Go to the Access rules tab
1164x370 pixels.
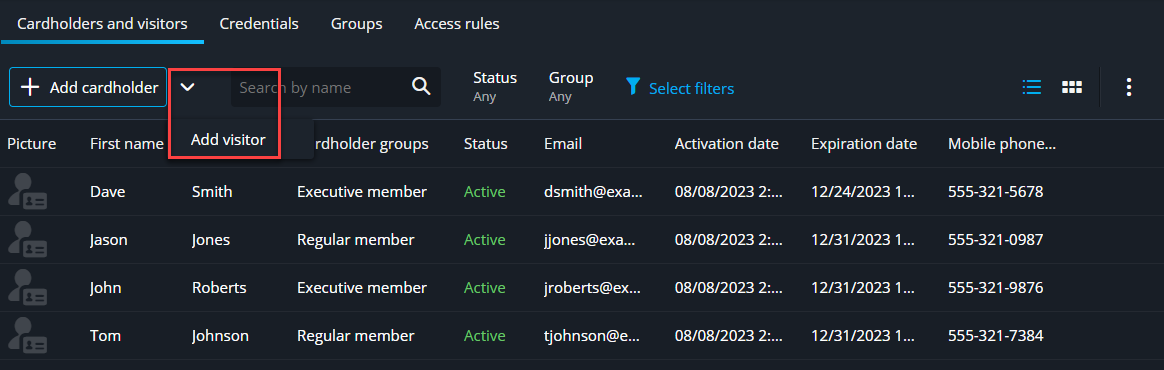[457, 24]
